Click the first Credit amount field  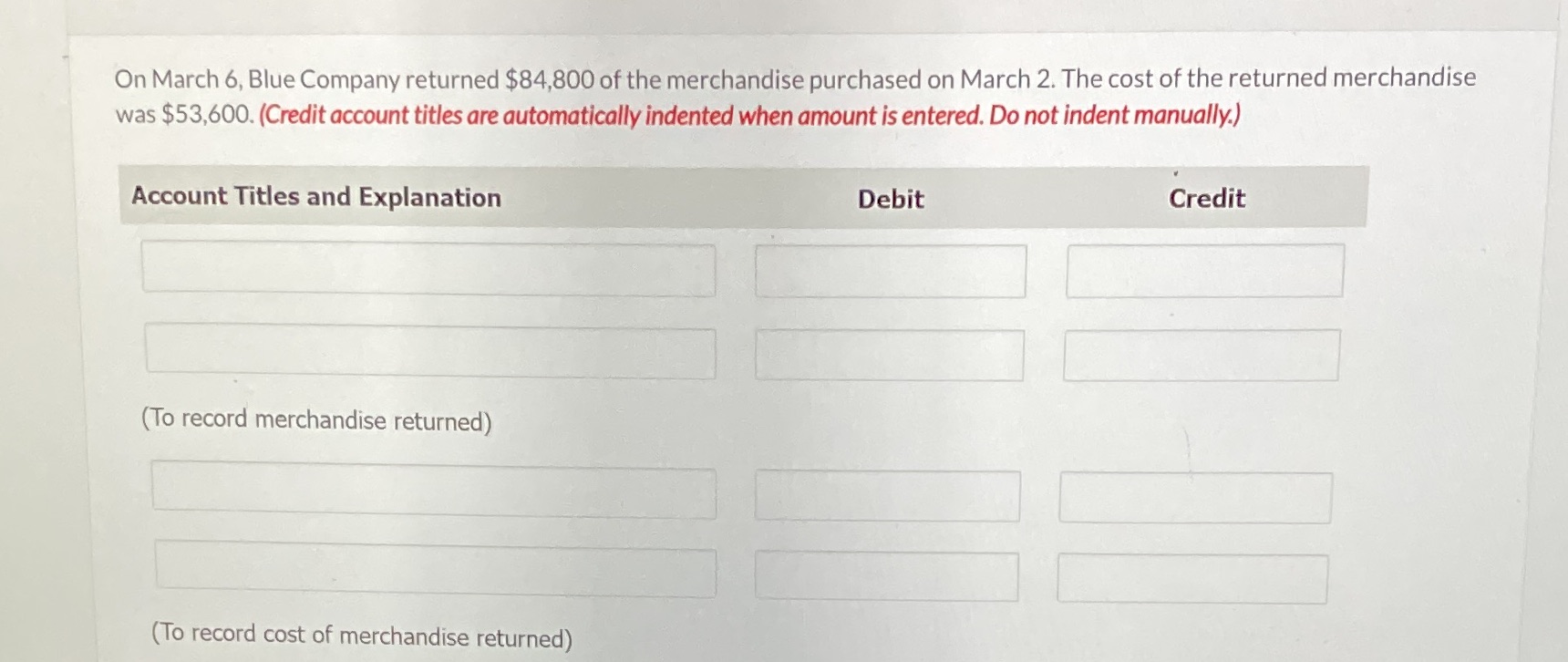click(1205, 268)
